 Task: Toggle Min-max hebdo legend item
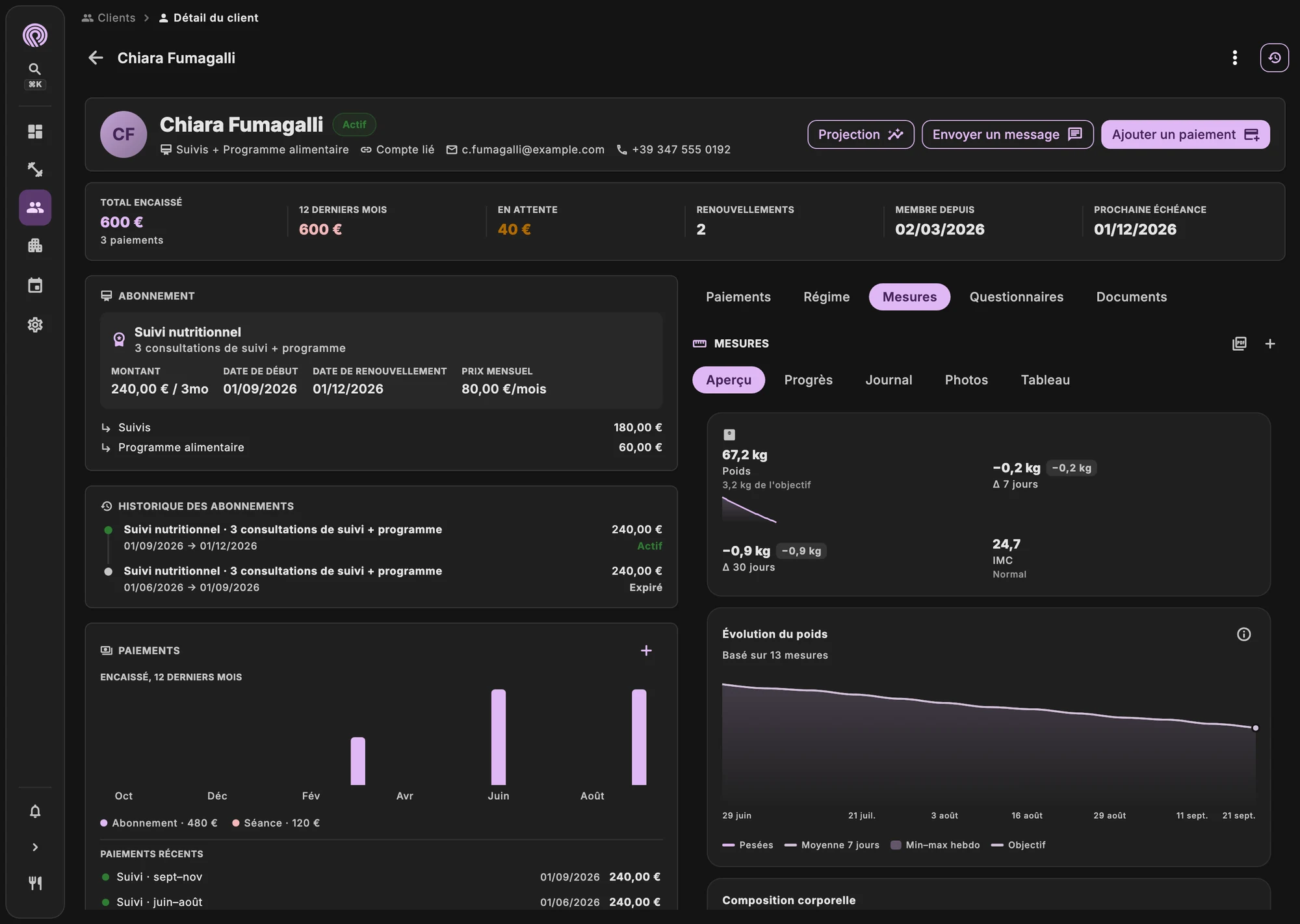935,845
